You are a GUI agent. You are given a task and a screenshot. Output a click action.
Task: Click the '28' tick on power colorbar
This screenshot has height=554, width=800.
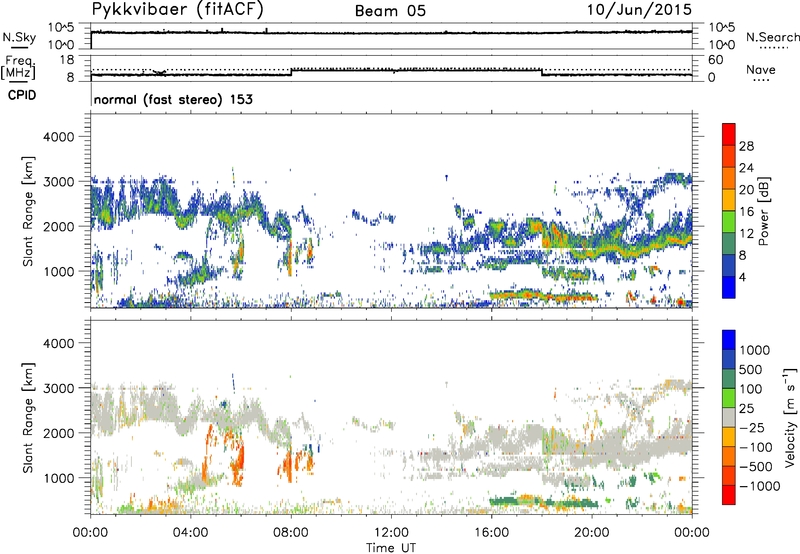point(746,146)
